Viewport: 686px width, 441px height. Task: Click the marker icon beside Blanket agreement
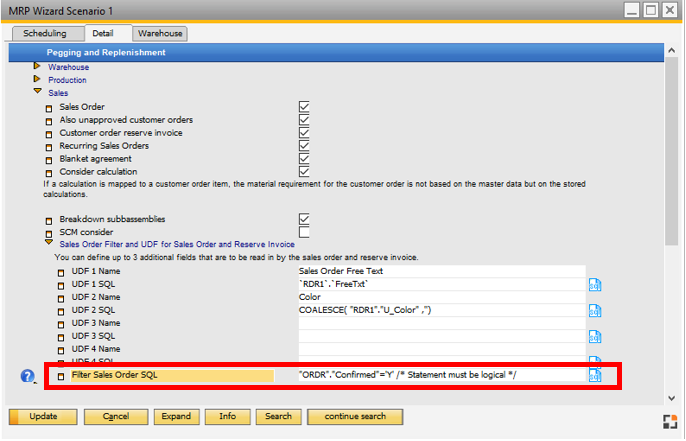point(48,159)
